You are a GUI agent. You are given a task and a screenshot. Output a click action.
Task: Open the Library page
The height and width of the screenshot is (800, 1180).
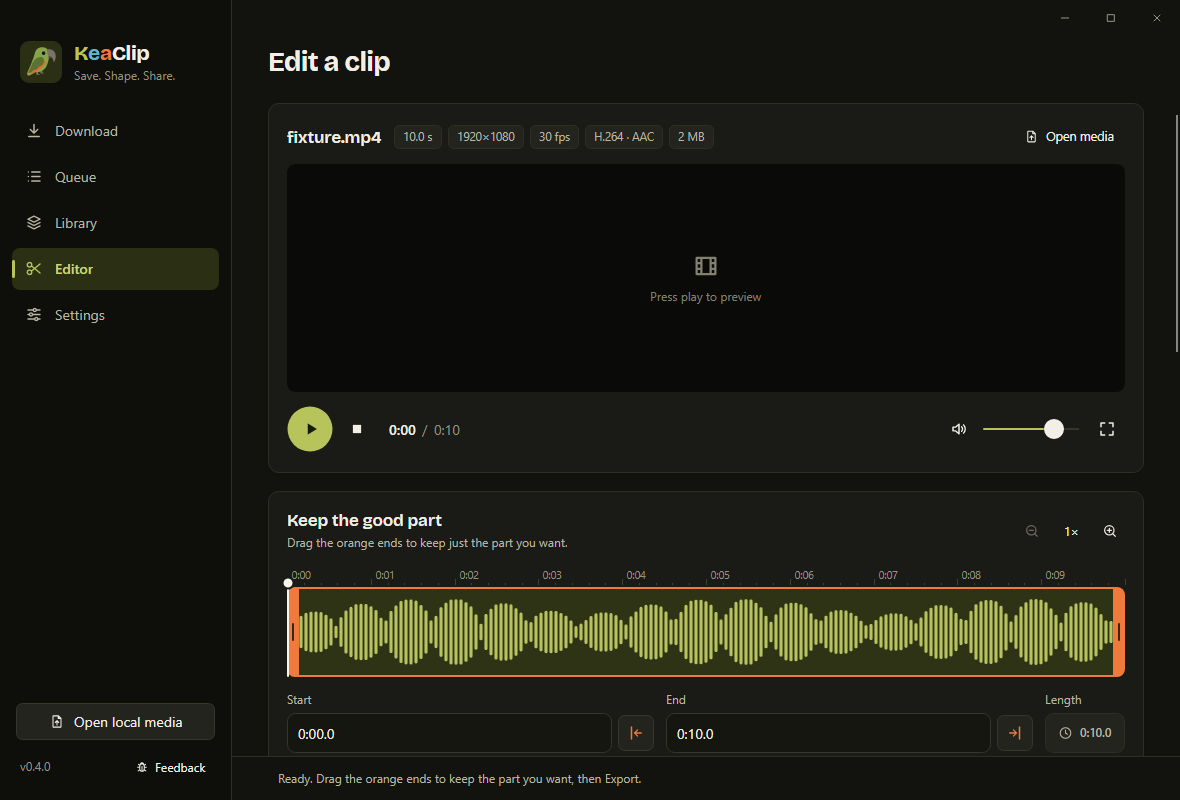[115, 223]
